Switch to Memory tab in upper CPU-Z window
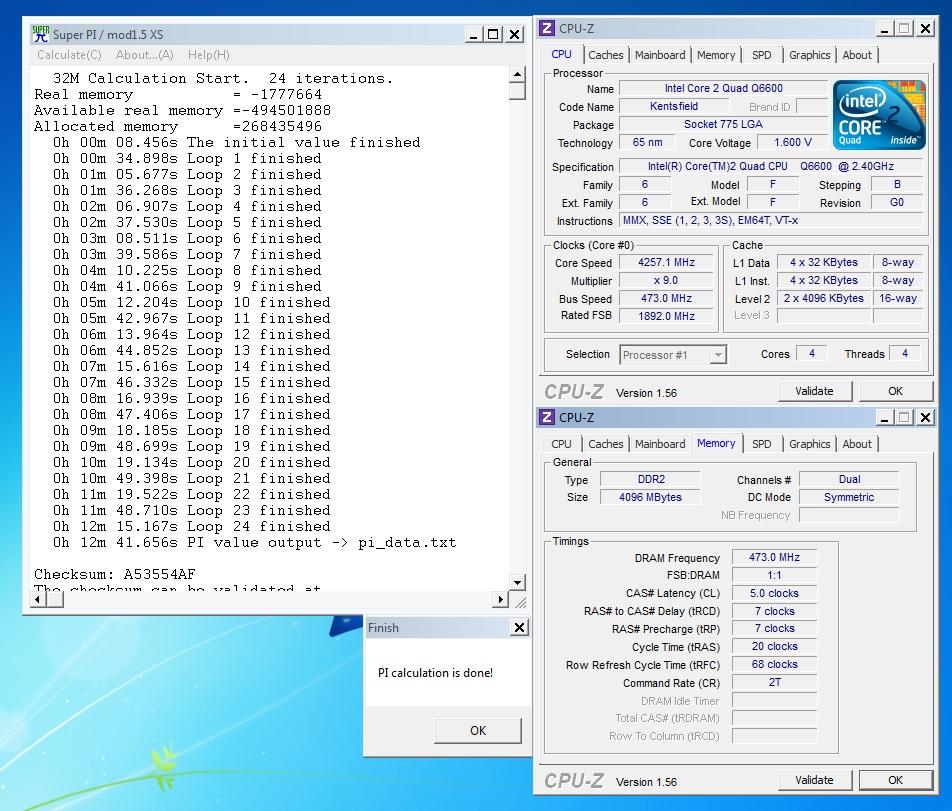The width and height of the screenshot is (952, 811). tap(716, 55)
